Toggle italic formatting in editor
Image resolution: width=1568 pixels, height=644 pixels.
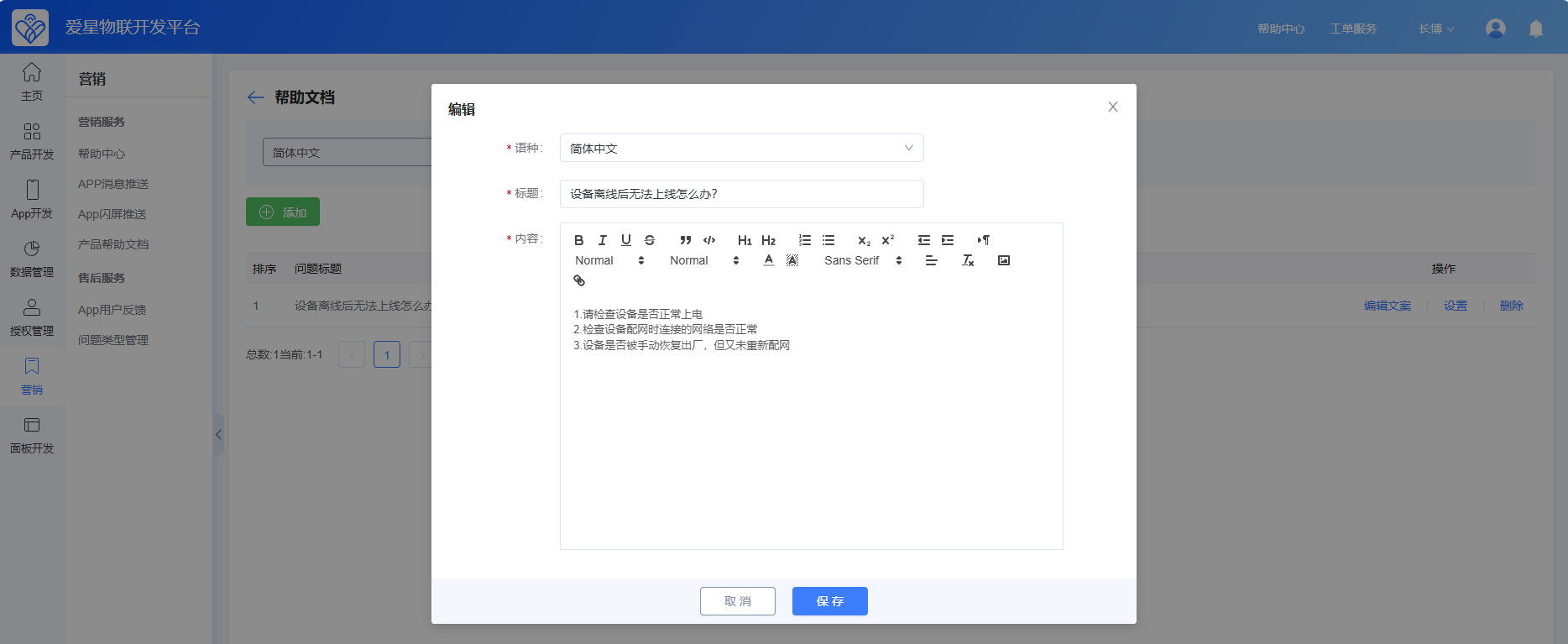[602, 240]
